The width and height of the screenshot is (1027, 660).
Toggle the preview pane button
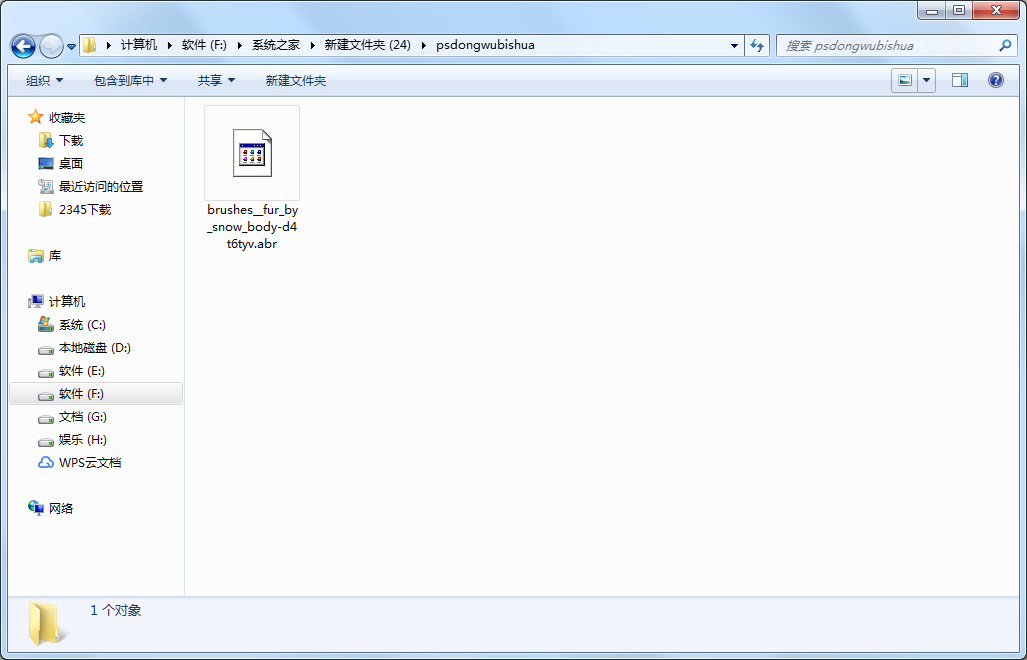(x=960, y=81)
